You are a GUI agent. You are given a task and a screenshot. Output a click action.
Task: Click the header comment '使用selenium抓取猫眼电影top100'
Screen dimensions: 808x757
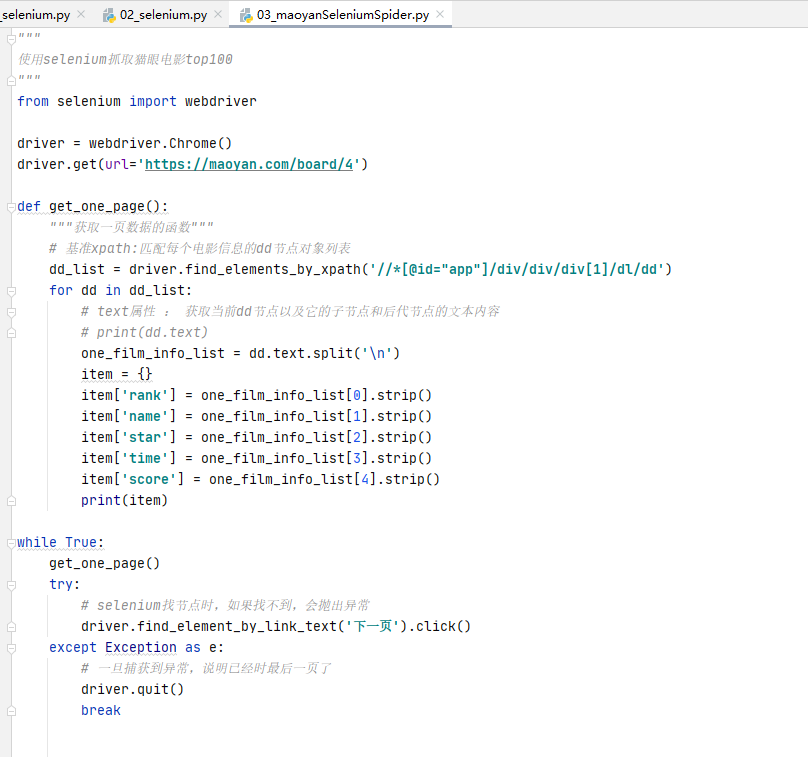click(x=125, y=60)
